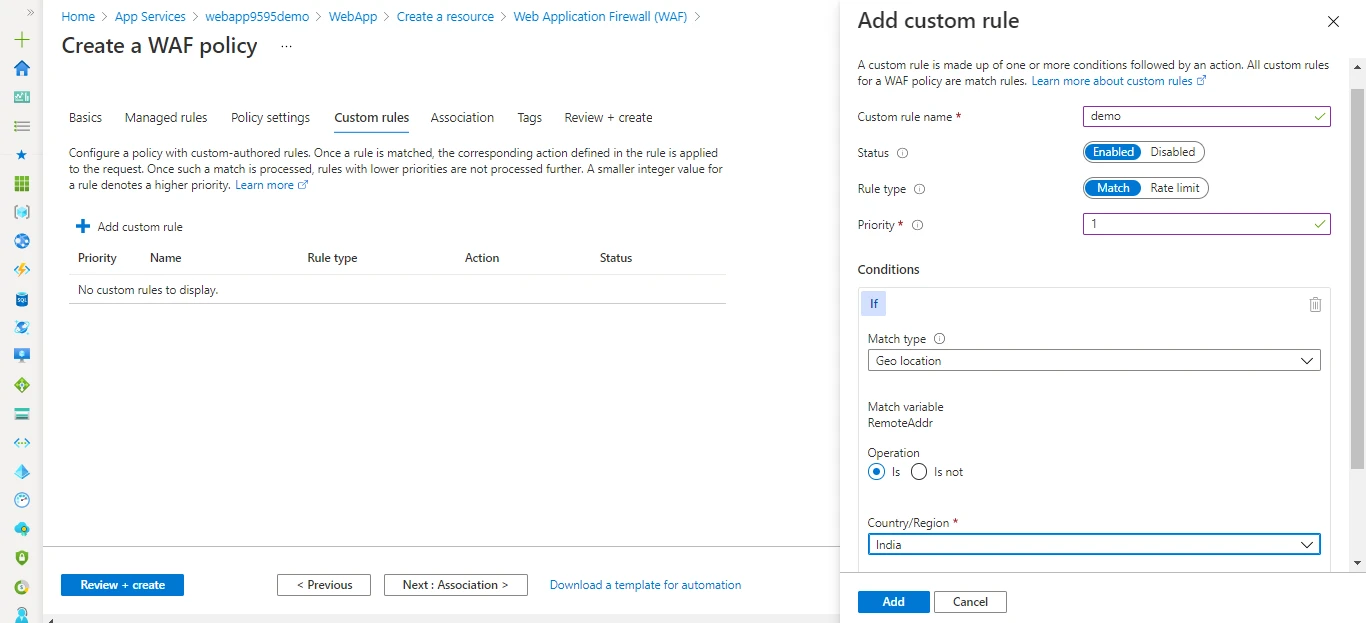Click the info icon next to Priority
Viewport: 1366px width, 623px height.
(x=918, y=225)
